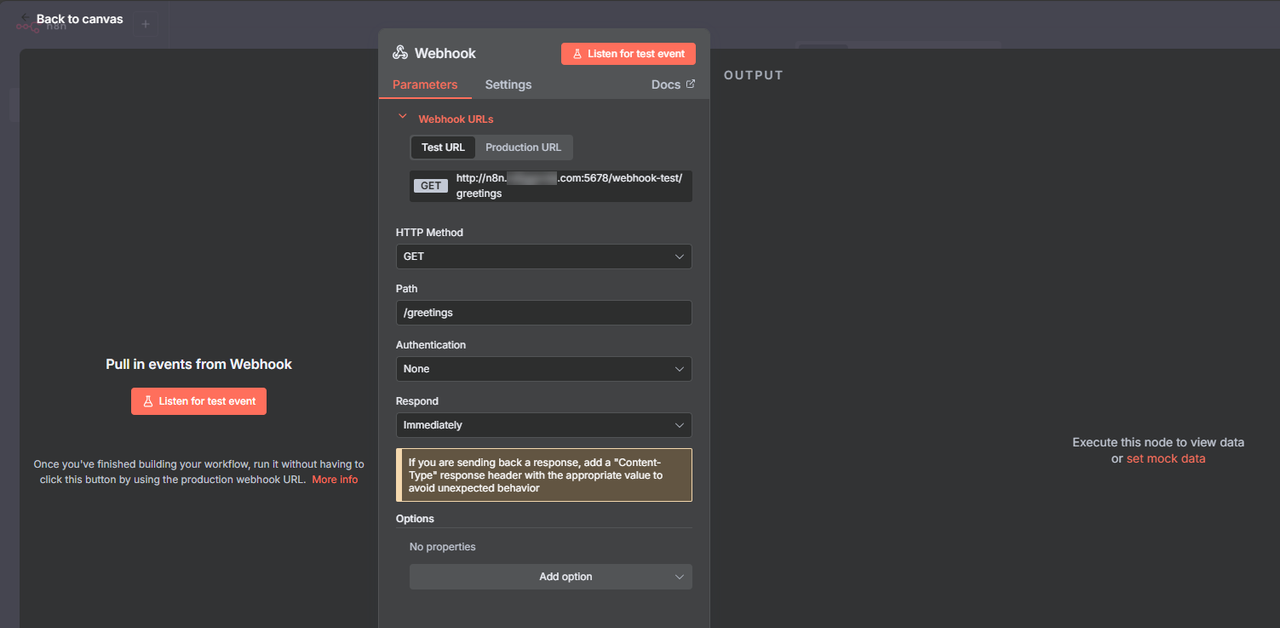This screenshot has height=628, width=1280.
Task: Click inside the Path input field
Action: tap(544, 312)
